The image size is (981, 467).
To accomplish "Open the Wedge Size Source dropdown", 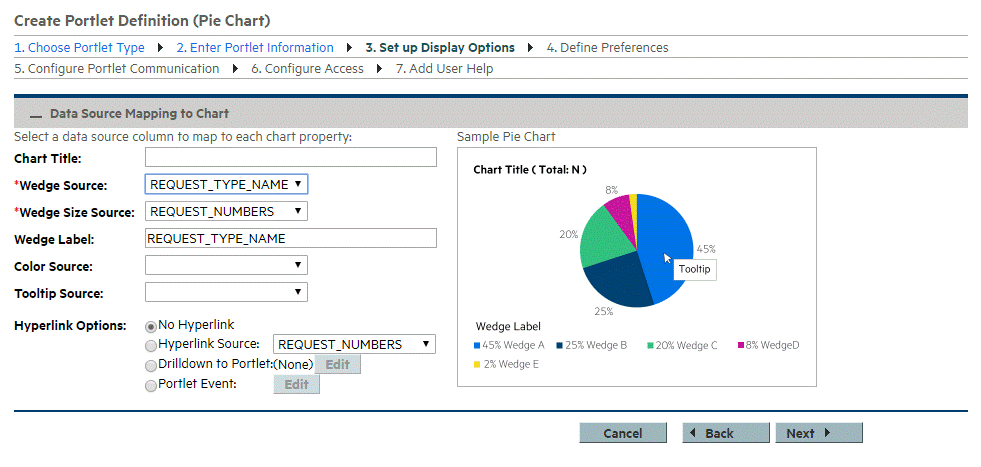I will click(226, 211).
